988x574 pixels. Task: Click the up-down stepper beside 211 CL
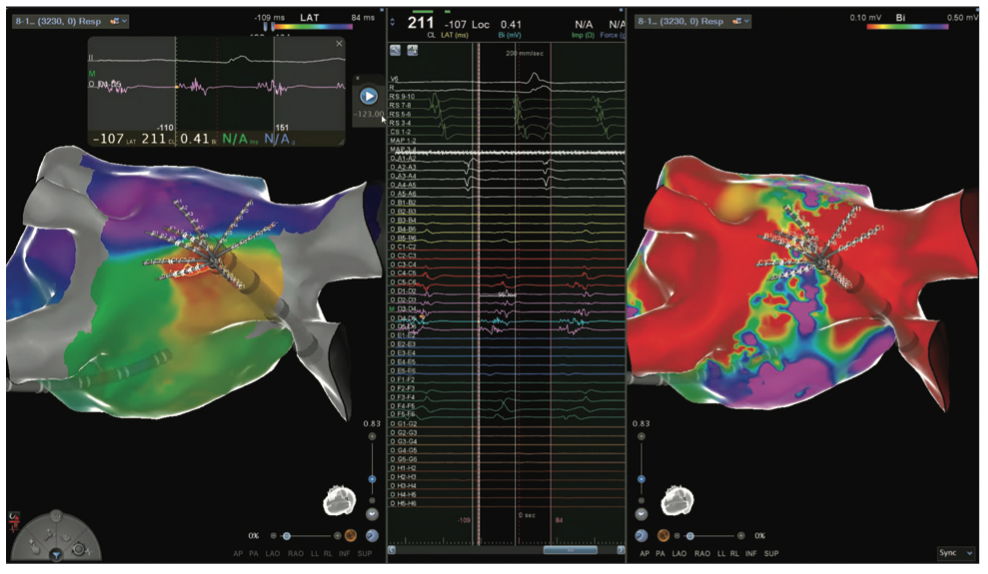pyautogui.click(x=393, y=22)
